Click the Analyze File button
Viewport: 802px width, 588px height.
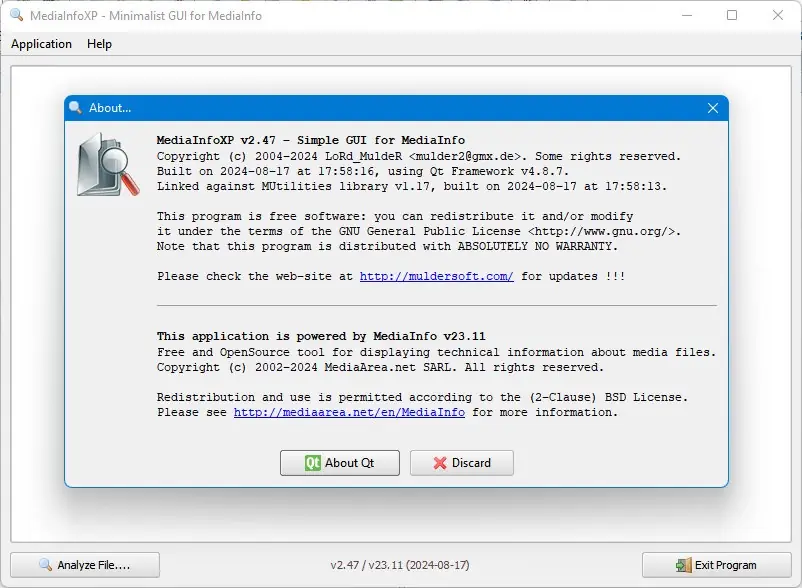pyautogui.click(x=85, y=565)
